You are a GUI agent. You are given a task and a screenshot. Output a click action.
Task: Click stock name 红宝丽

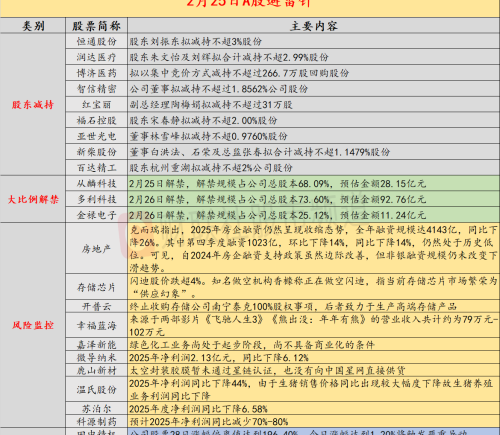(x=96, y=105)
